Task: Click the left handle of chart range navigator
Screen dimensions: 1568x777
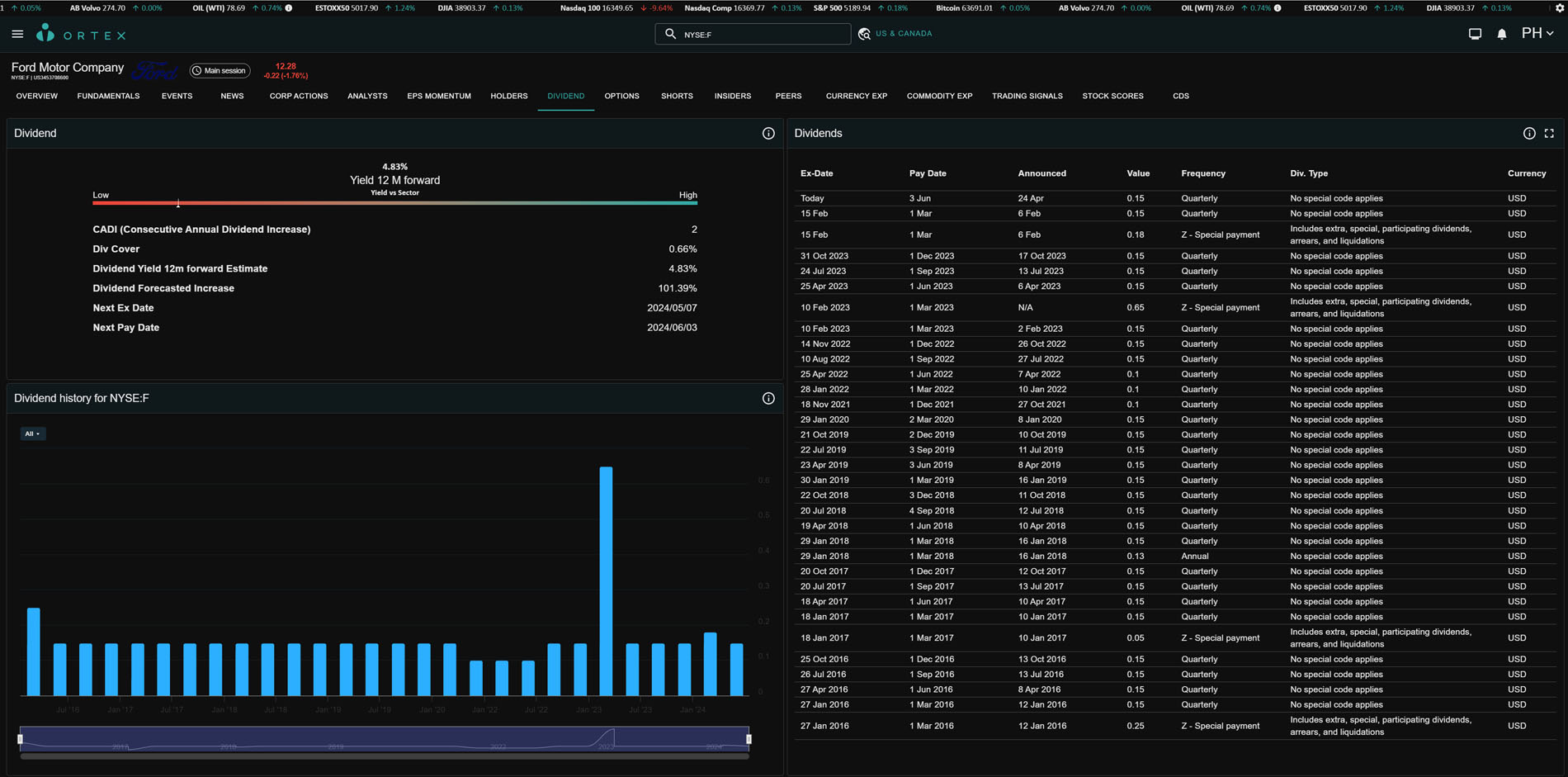Action: coord(20,739)
